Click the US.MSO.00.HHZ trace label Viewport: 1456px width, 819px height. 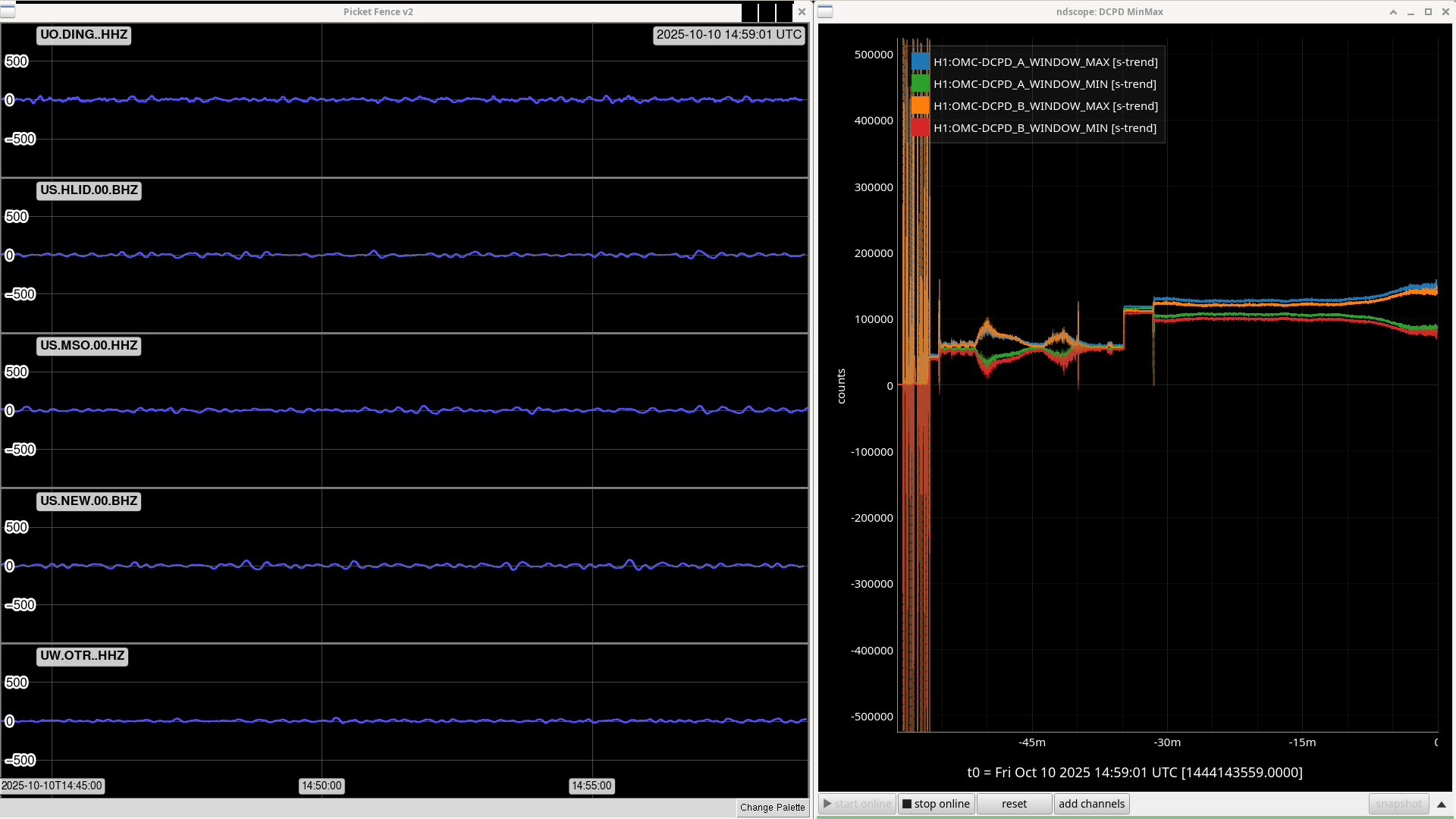(x=89, y=346)
